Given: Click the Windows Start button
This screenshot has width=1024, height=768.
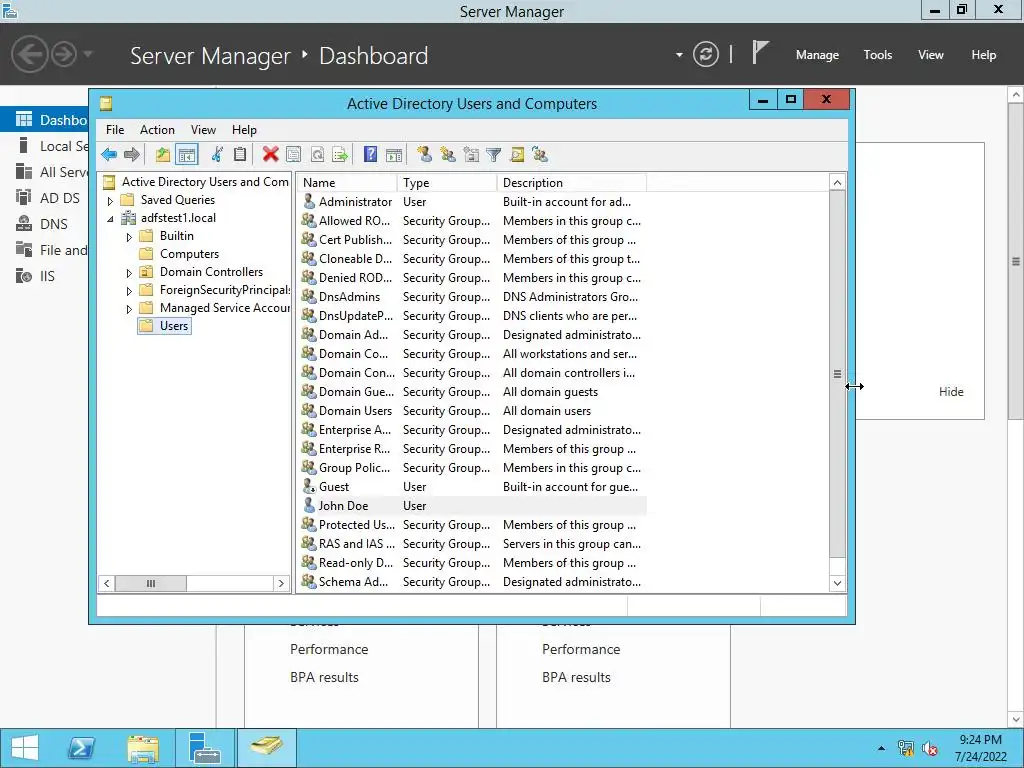Looking at the screenshot, I should coord(25,748).
